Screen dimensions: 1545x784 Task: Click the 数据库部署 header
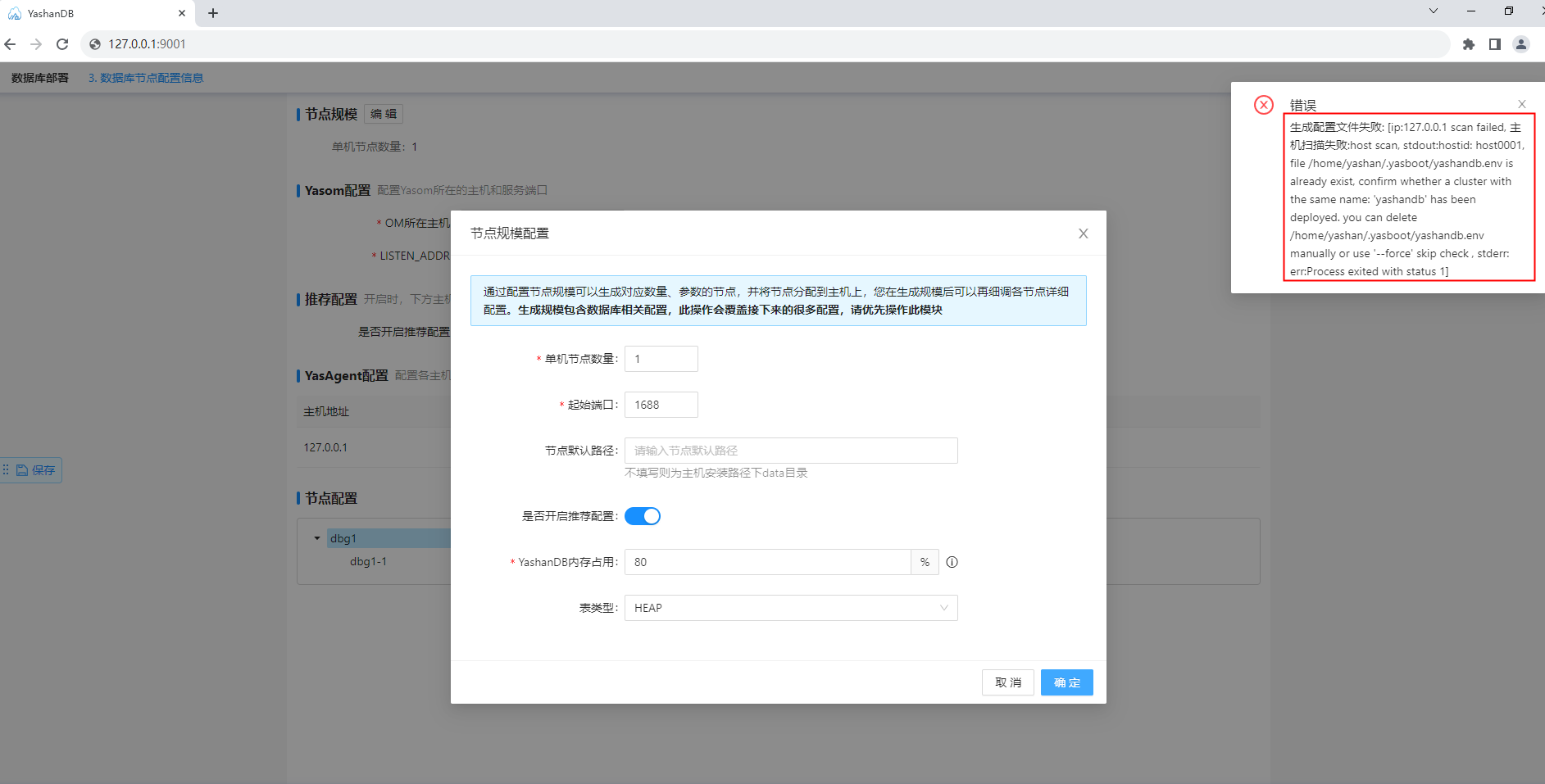coord(40,78)
